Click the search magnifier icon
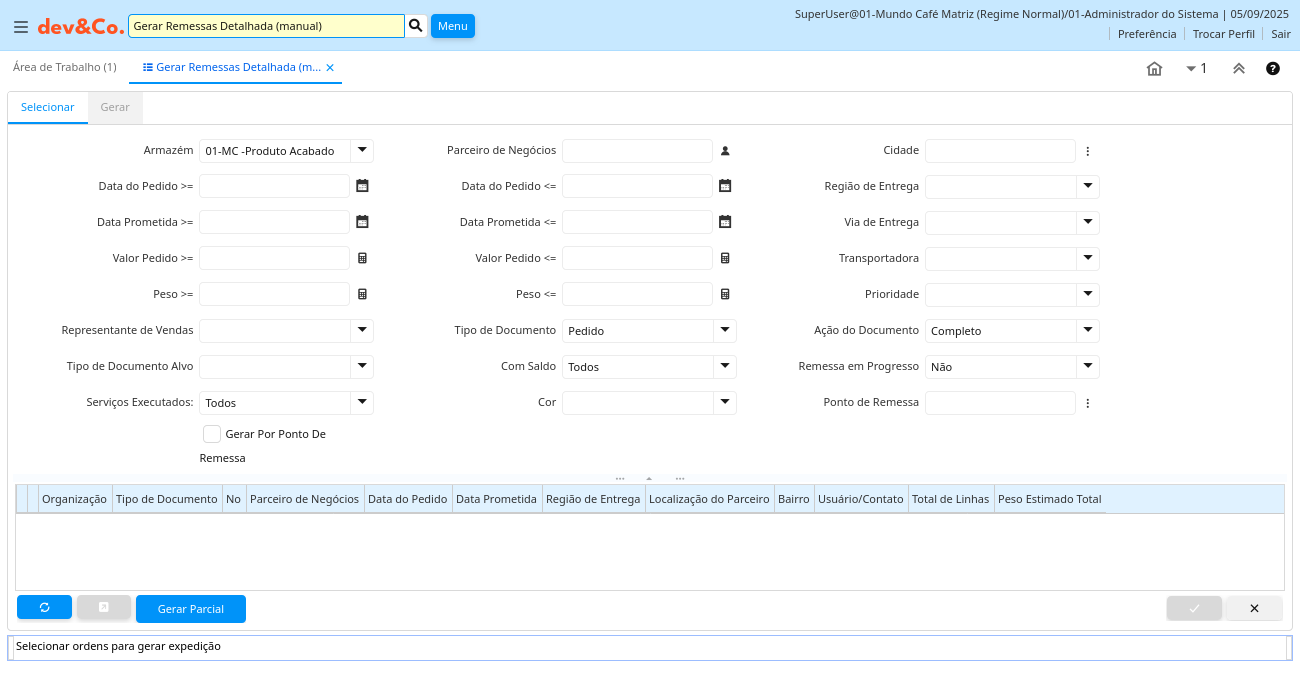This screenshot has height=674, width=1300. (416, 26)
